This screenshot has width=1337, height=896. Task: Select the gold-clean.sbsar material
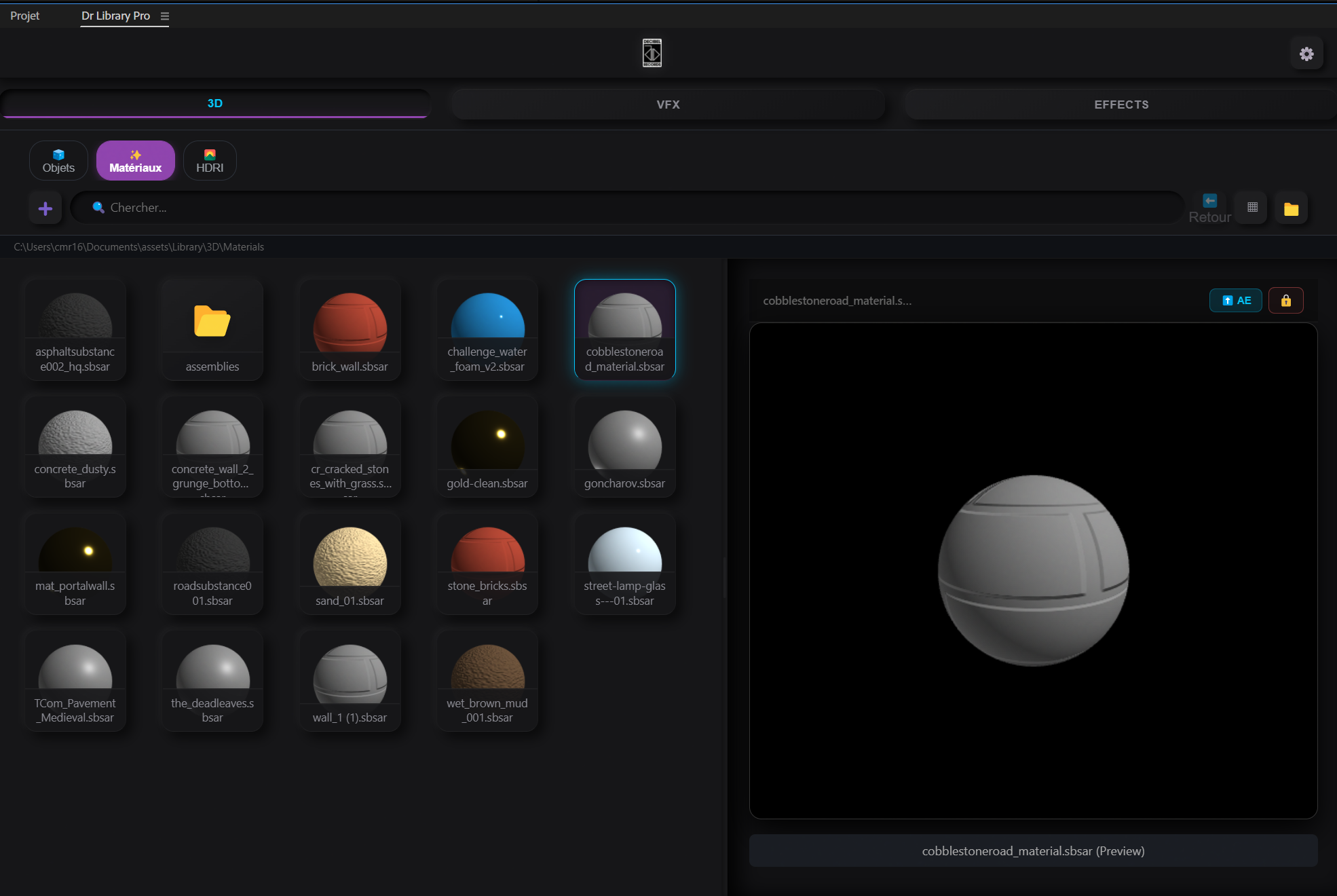click(487, 447)
